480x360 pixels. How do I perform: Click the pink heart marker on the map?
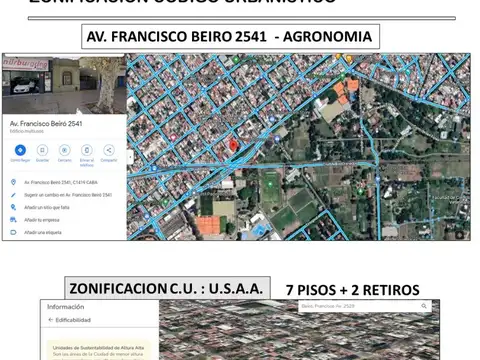point(173,137)
